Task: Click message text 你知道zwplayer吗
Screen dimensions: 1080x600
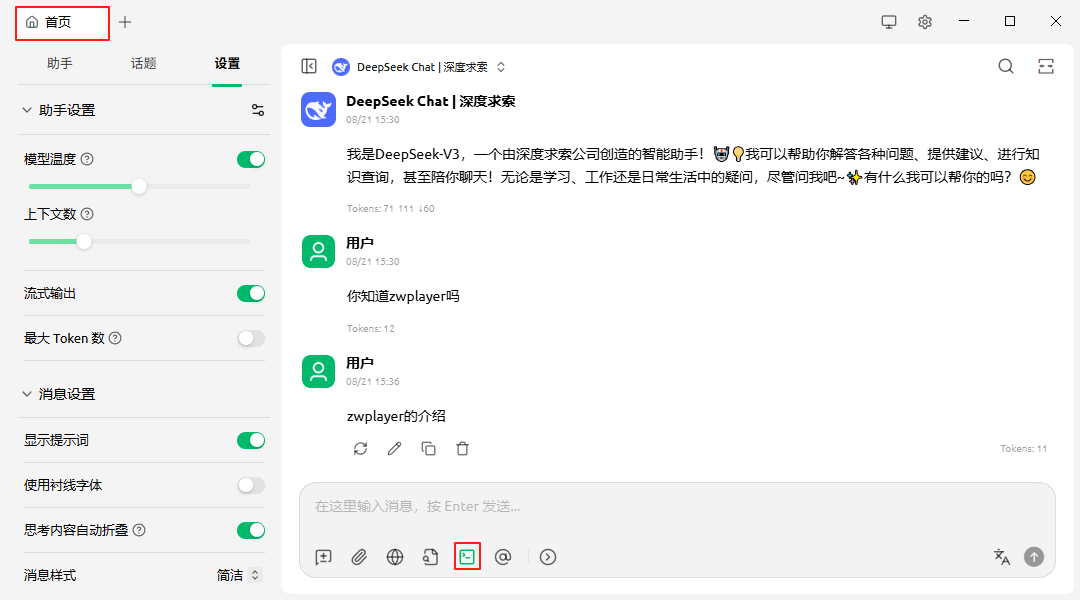Action: 403,297
